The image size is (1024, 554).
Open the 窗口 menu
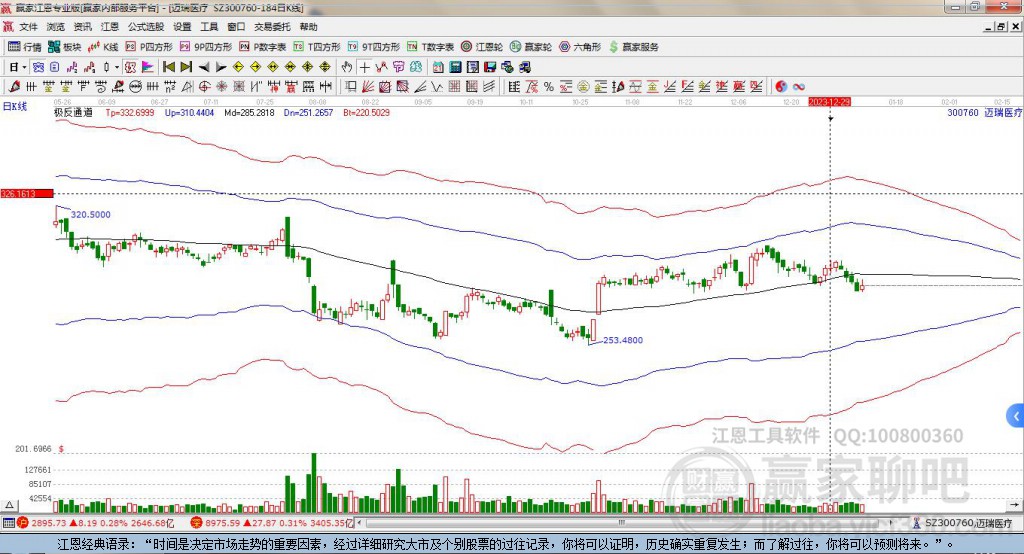[236, 27]
